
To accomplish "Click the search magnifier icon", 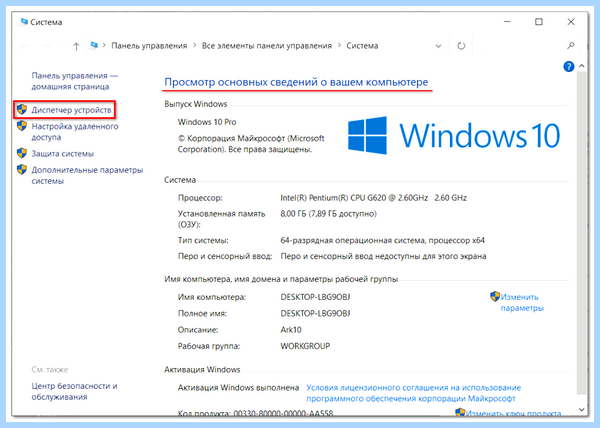I will click(x=571, y=46).
